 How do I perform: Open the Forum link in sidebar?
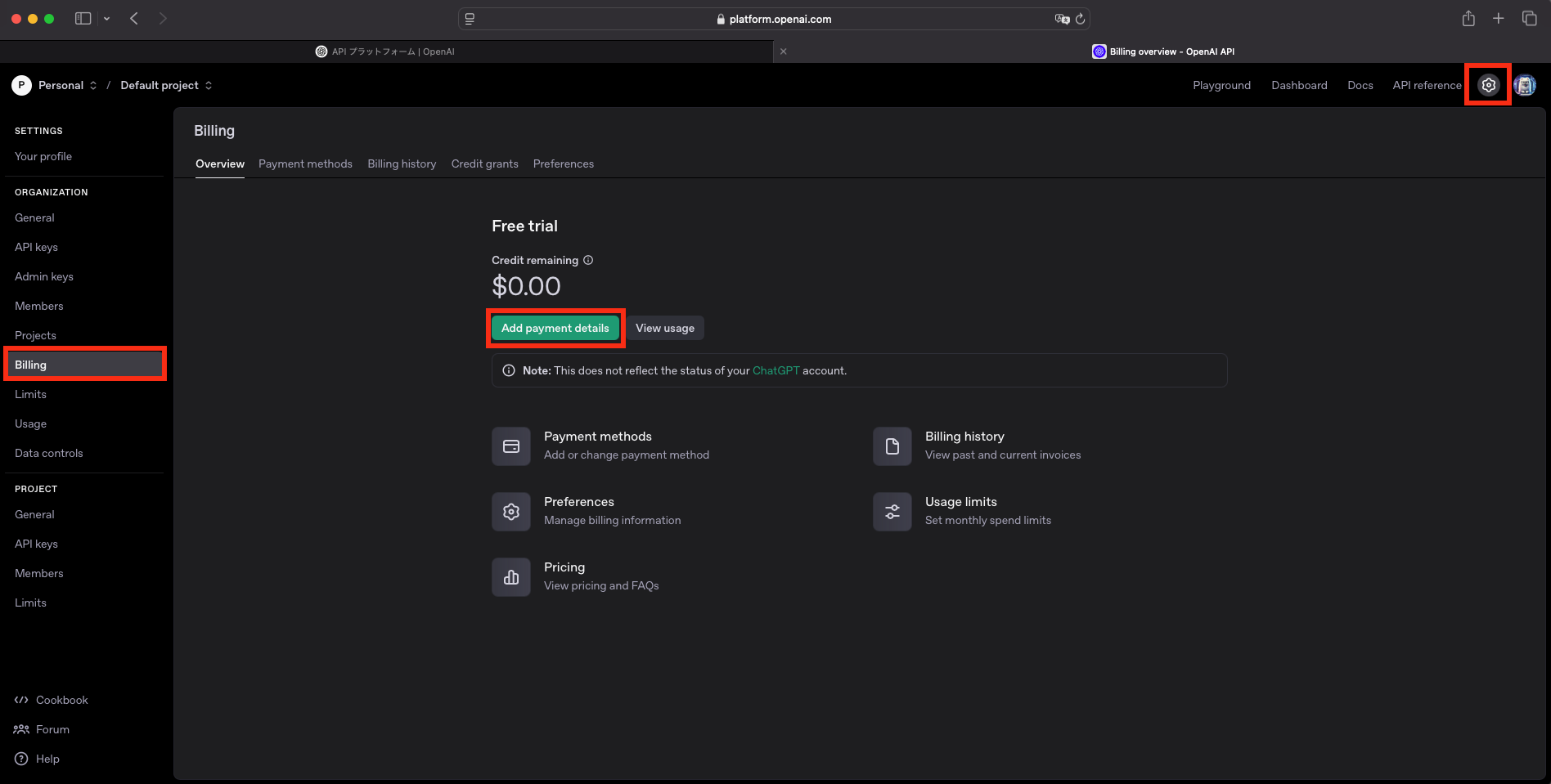pyautogui.click(x=42, y=729)
